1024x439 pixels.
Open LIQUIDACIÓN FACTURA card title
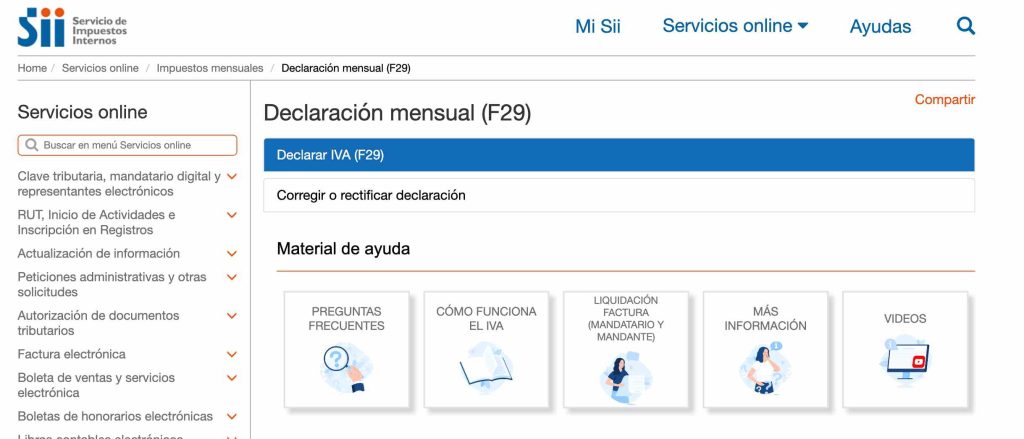[x=626, y=319]
